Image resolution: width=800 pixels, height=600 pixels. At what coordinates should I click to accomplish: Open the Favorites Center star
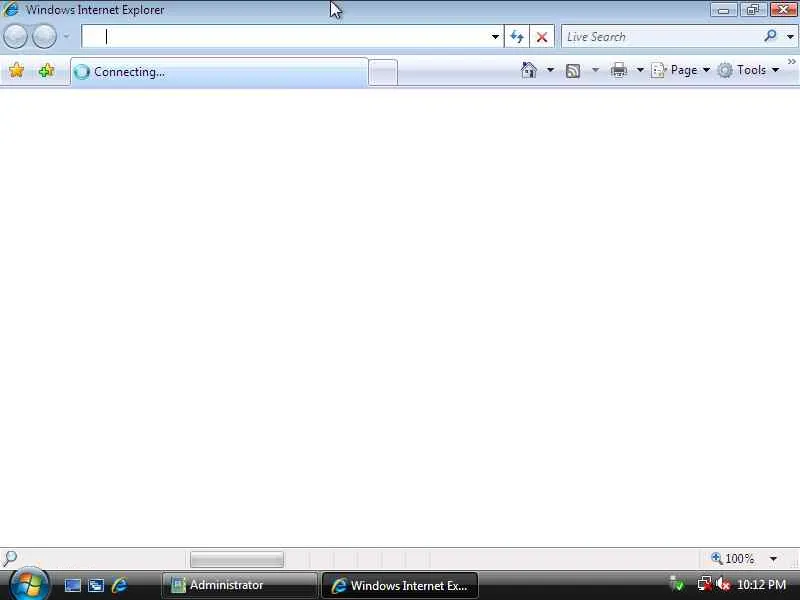tap(17, 70)
